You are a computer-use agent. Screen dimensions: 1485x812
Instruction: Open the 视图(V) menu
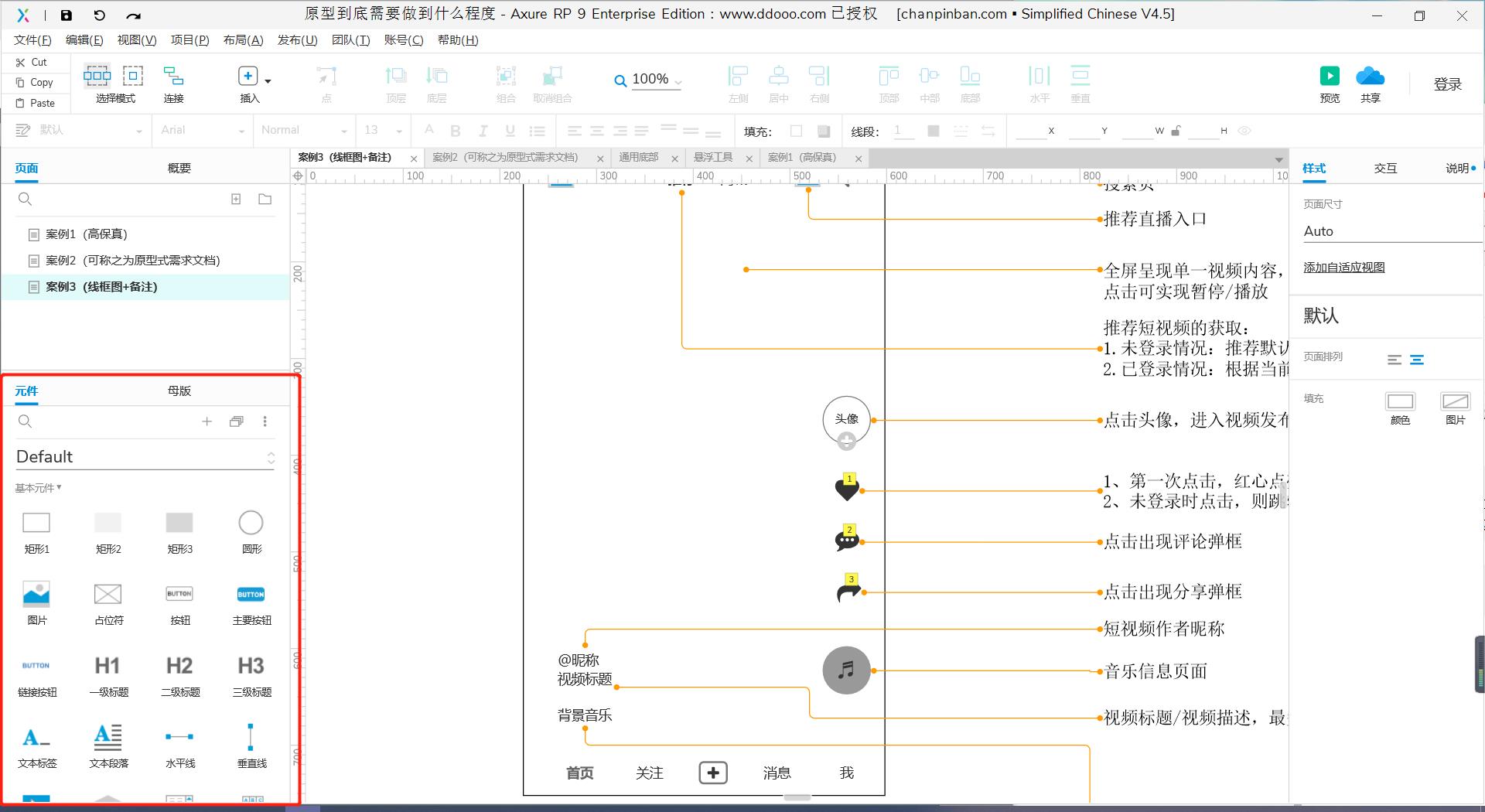click(137, 40)
